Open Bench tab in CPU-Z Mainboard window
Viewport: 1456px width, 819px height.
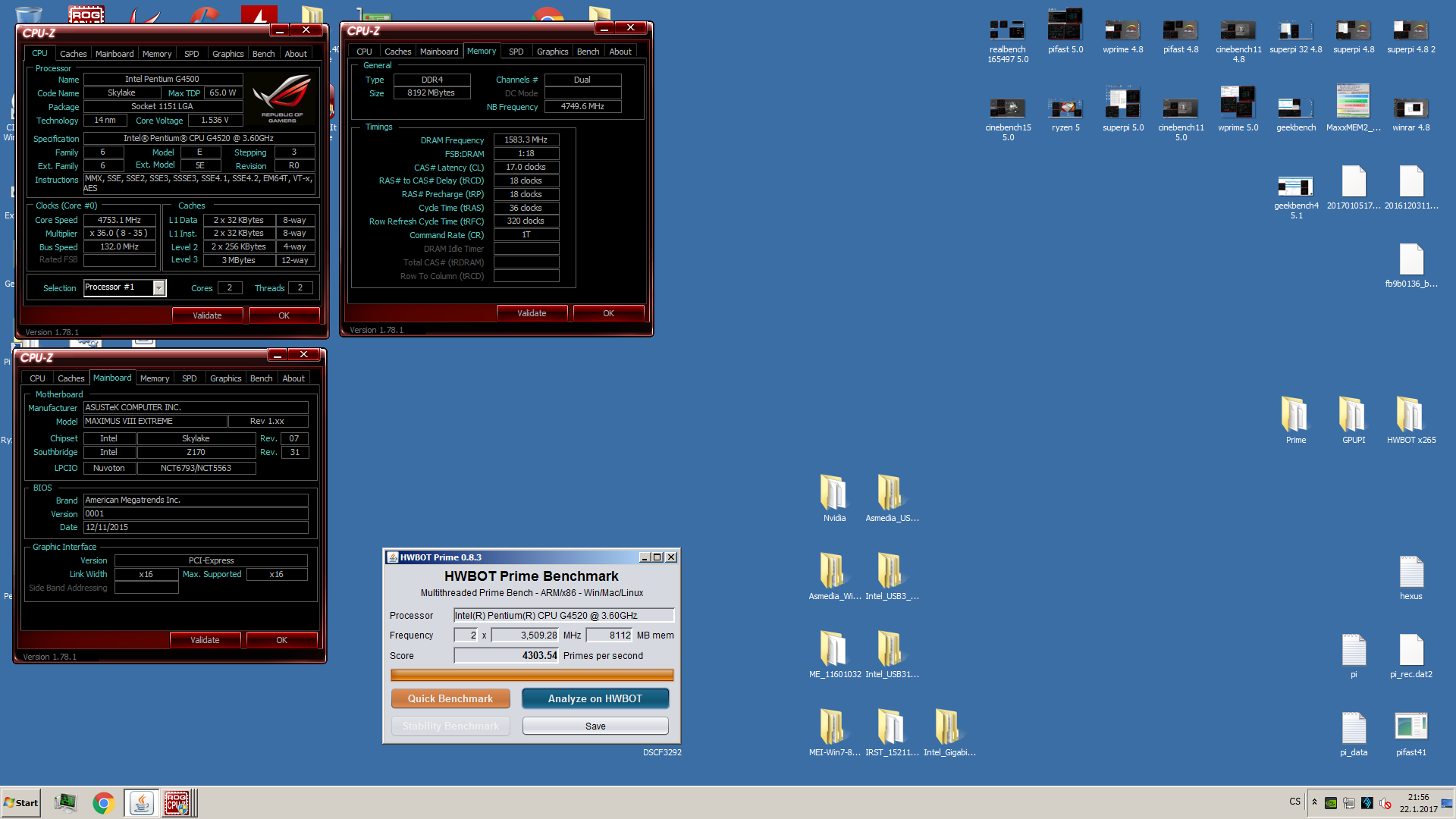pyautogui.click(x=261, y=378)
